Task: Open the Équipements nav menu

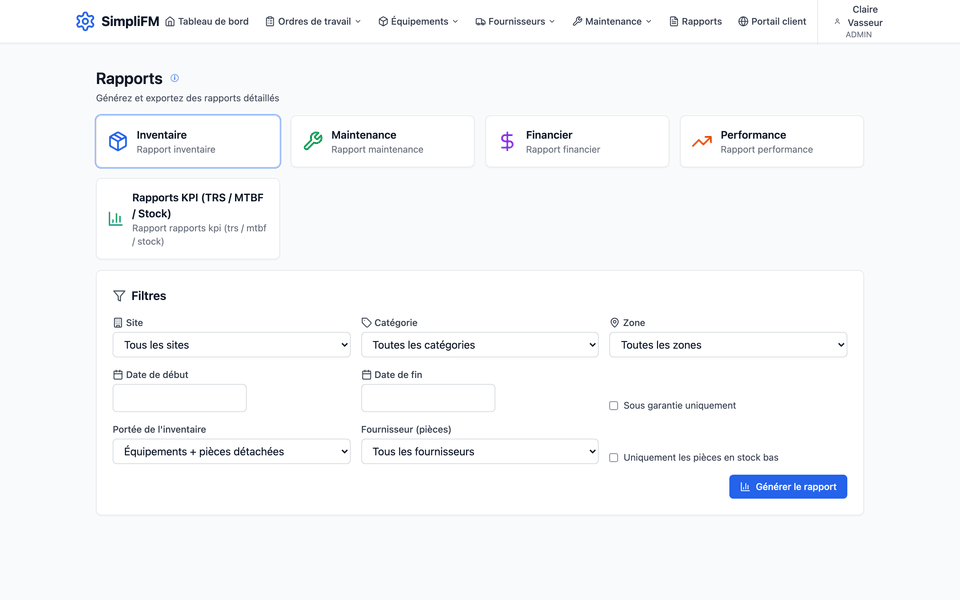Action: click(419, 21)
